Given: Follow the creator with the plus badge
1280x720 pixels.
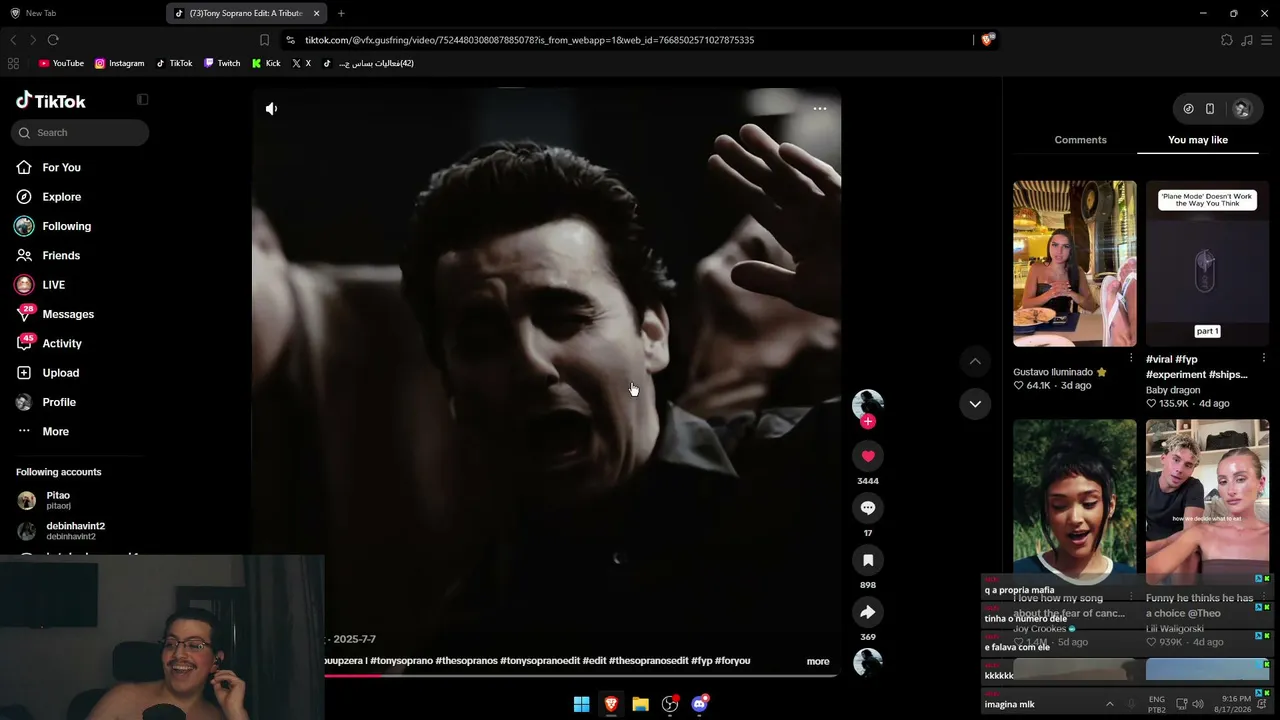Looking at the screenshot, I should click(x=868, y=421).
